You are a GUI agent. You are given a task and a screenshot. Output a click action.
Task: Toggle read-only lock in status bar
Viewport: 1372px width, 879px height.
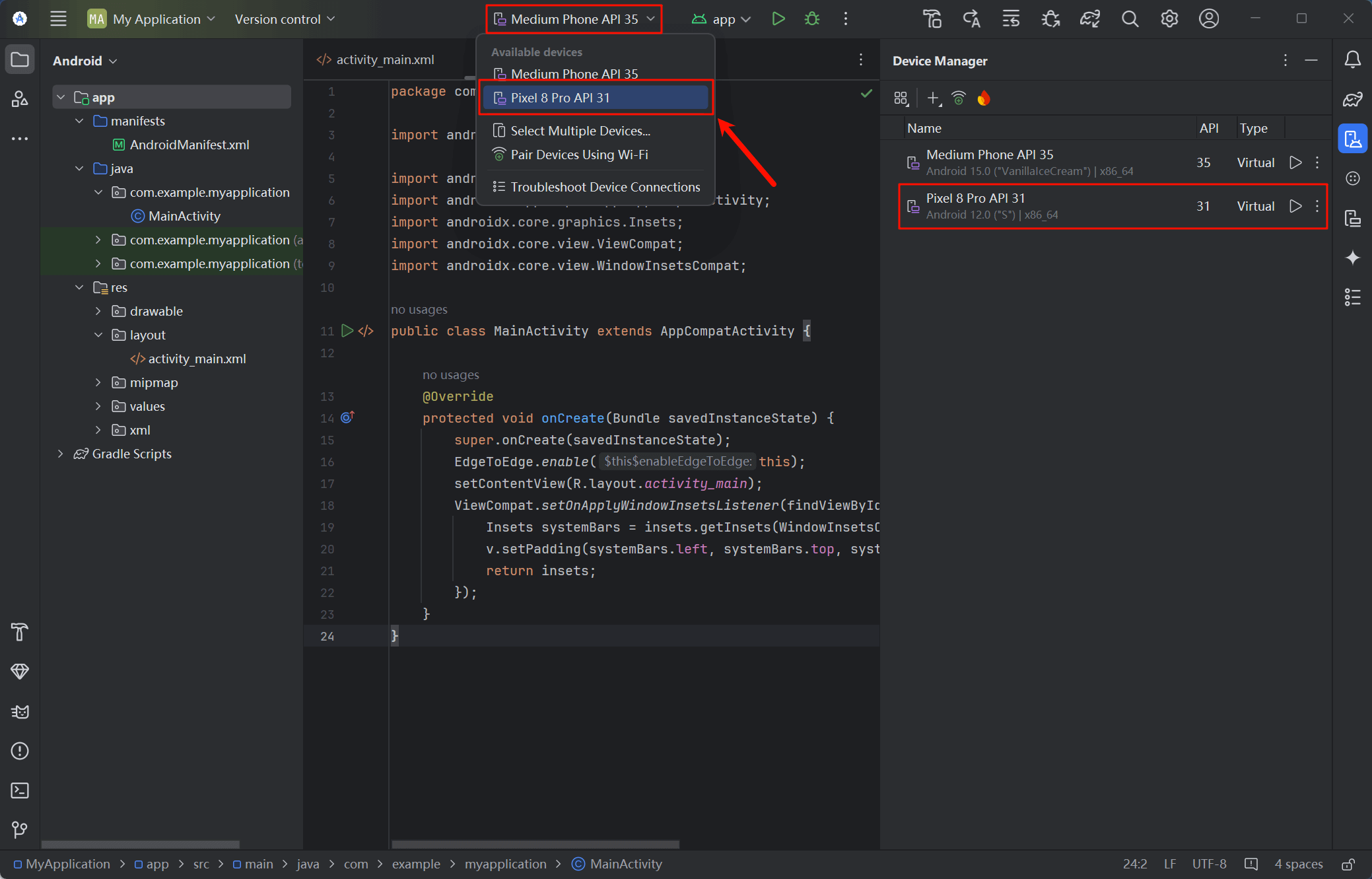point(1349,864)
